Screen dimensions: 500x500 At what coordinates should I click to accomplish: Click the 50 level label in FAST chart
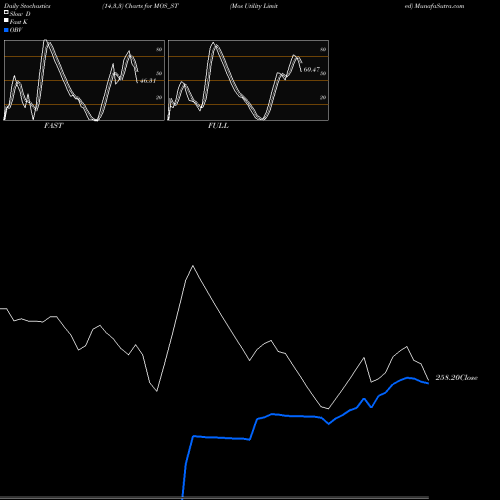pyautogui.click(x=159, y=73)
